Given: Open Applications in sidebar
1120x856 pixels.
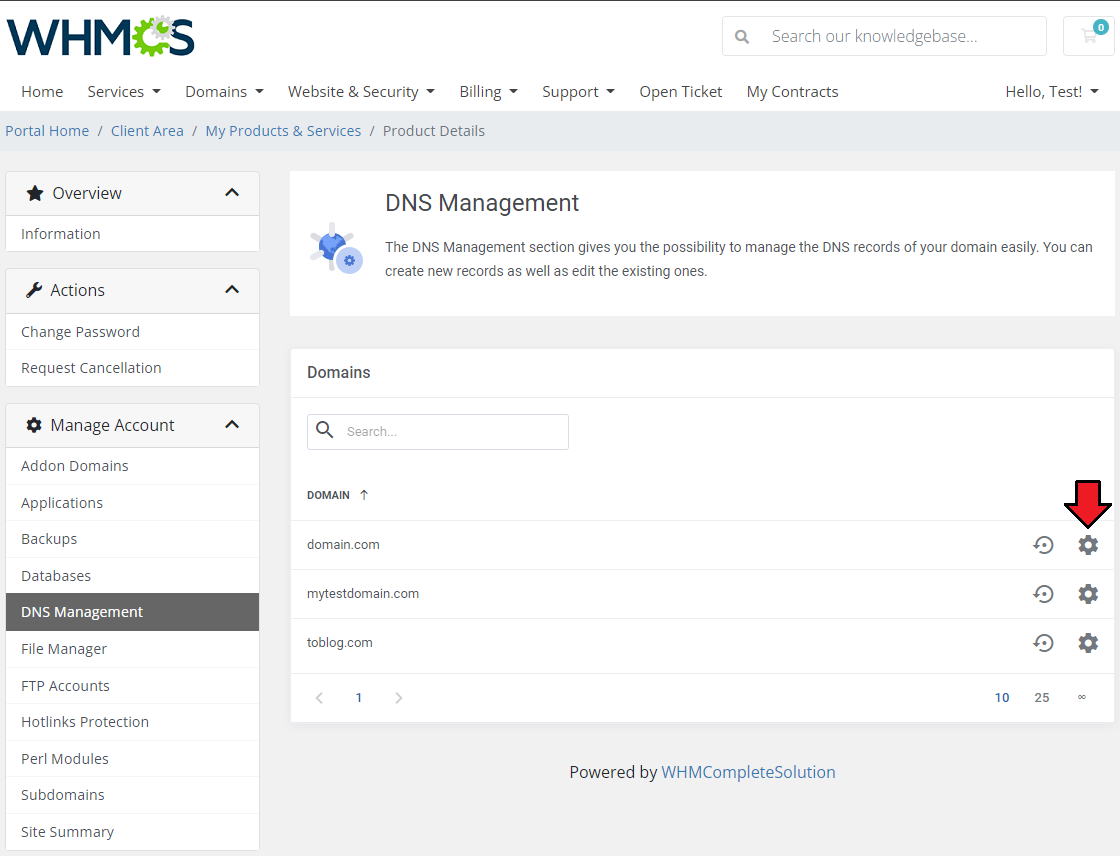Looking at the screenshot, I should (x=132, y=503).
